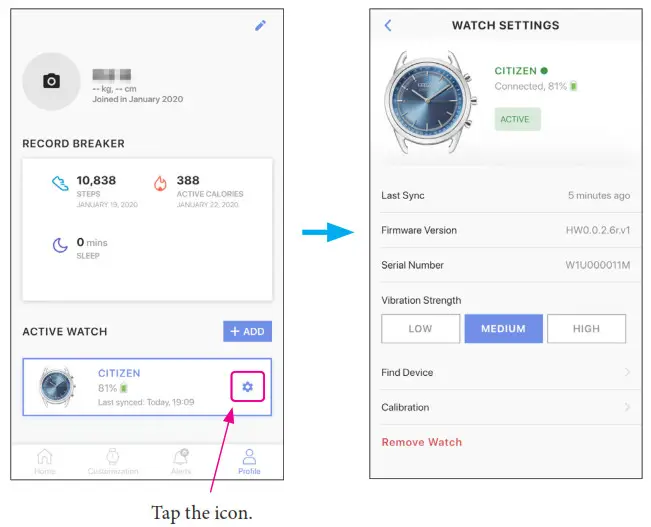The width and height of the screenshot is (651, 527).
Task: Tap the active calories flame icon
Action: pyautogui.click(x=160, y=183)
